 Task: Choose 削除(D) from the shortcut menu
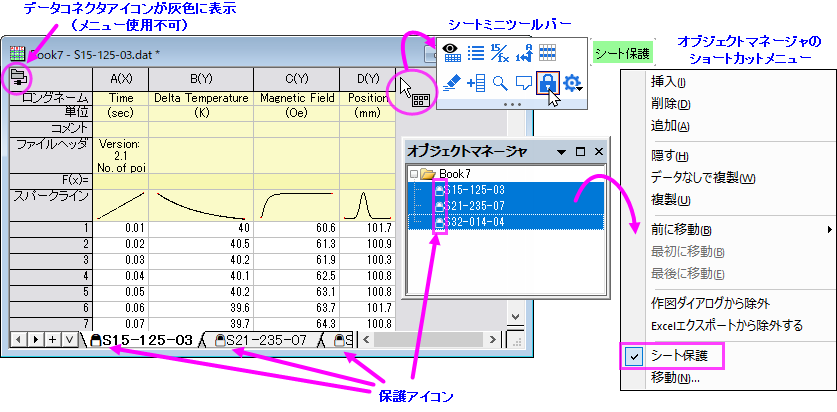click(x=729, y=104)
